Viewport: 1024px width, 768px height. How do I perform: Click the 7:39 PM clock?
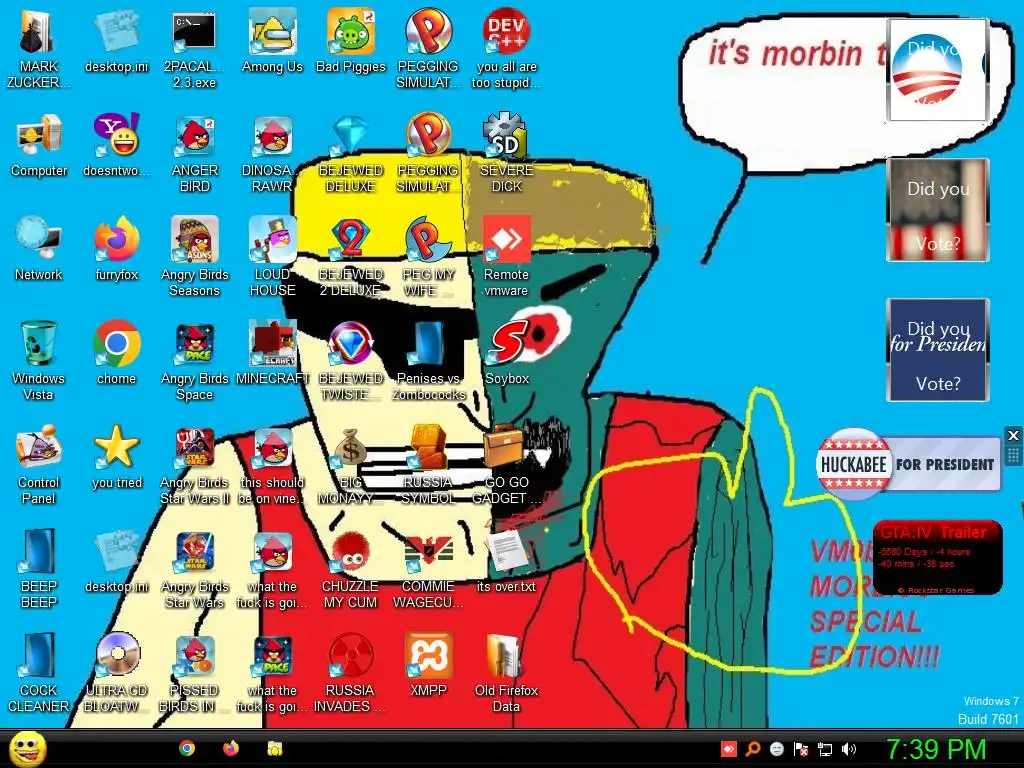(935, 750)
